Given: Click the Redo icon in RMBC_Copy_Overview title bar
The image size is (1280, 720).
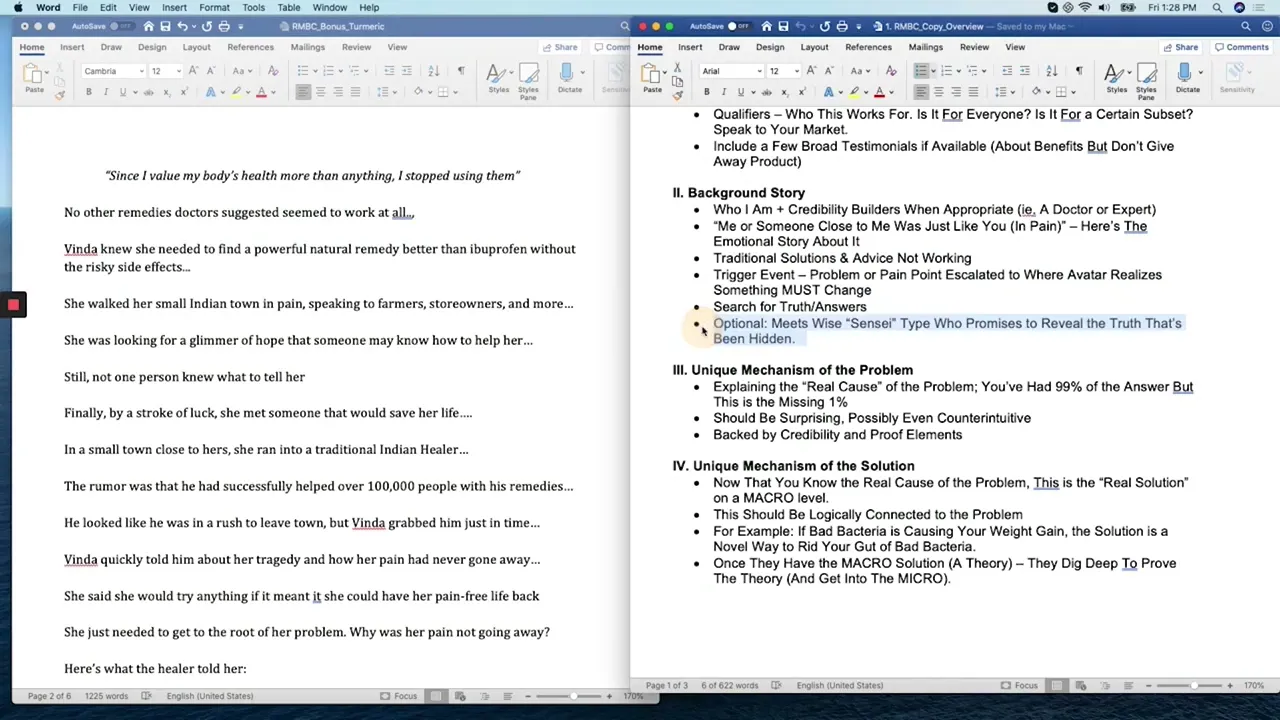Looking at the screenshot, I should pos(823,26).
